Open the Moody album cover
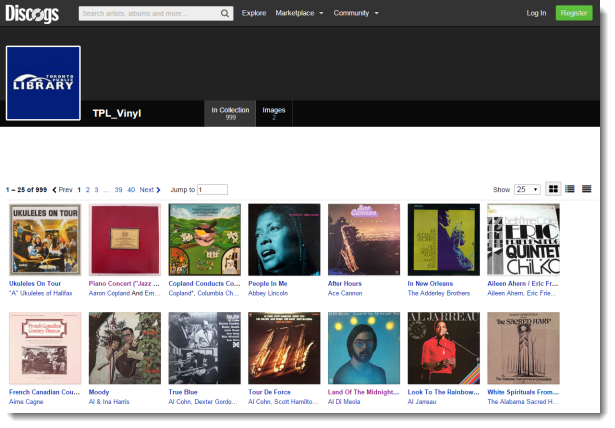 pyautogui.click(x=125, y=348)
